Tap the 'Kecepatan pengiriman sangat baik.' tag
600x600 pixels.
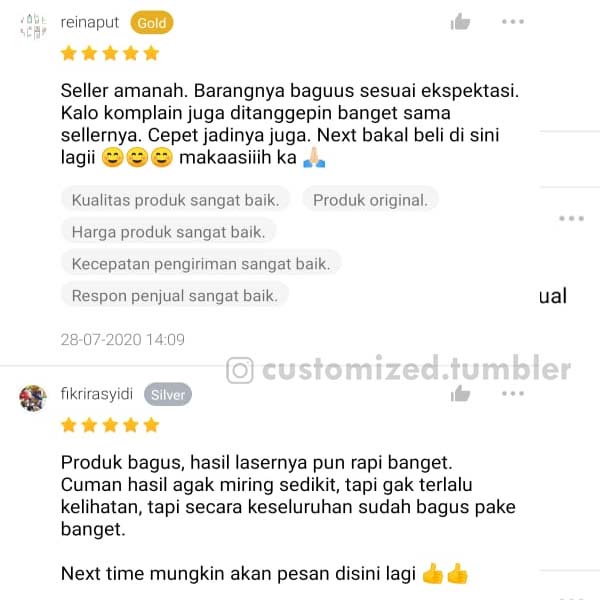point(201,263)
